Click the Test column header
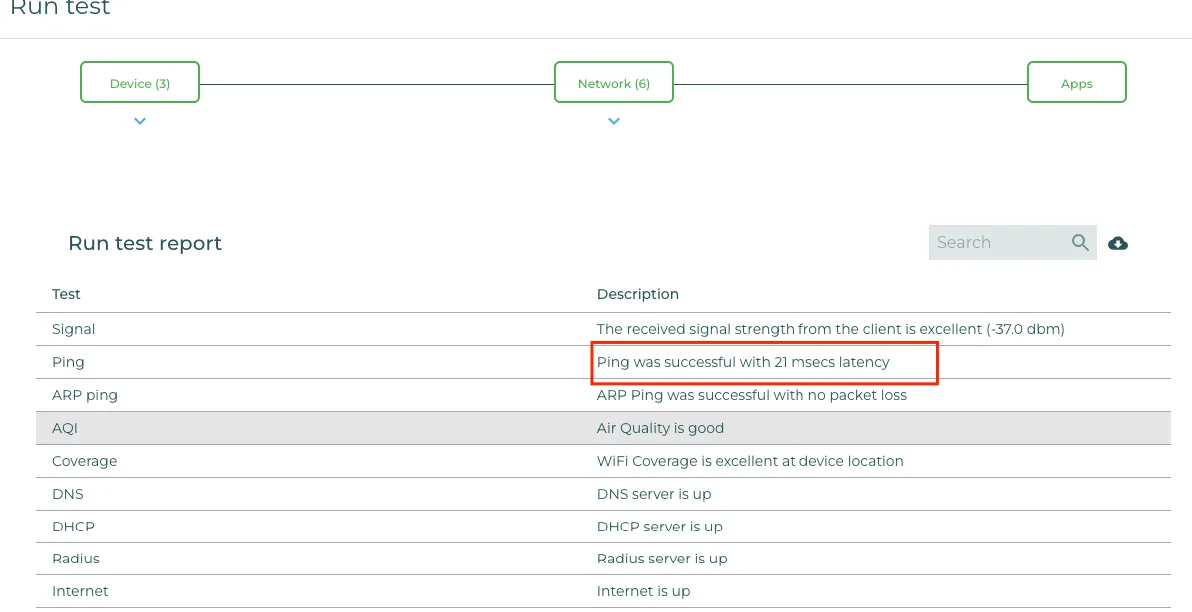Screen dimensions: 1192x612 tap(66, 294)
